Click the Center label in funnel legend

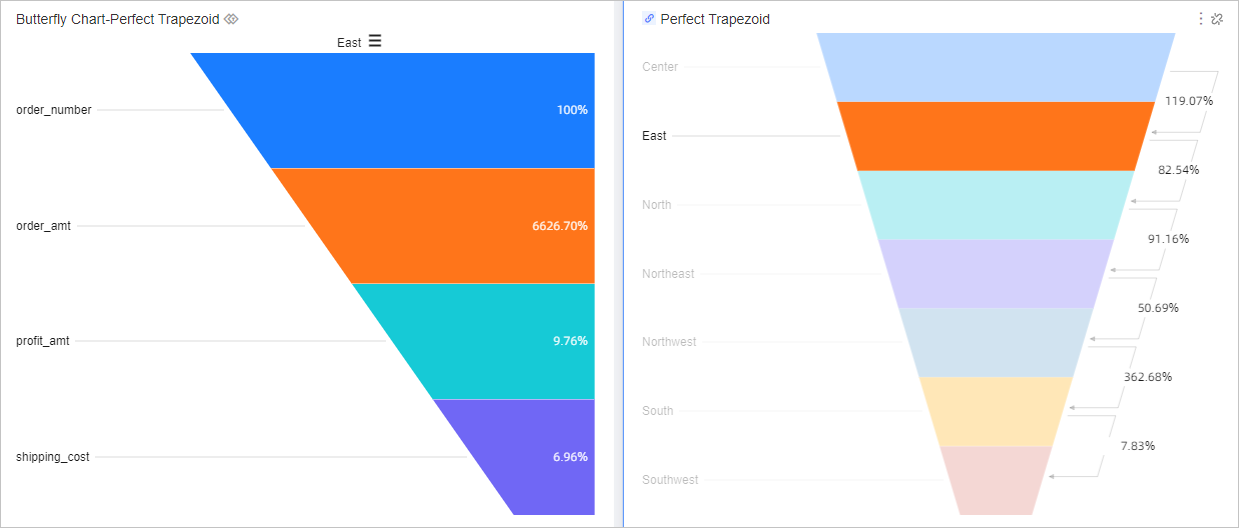pyautogui.click(x=660, y=67)
